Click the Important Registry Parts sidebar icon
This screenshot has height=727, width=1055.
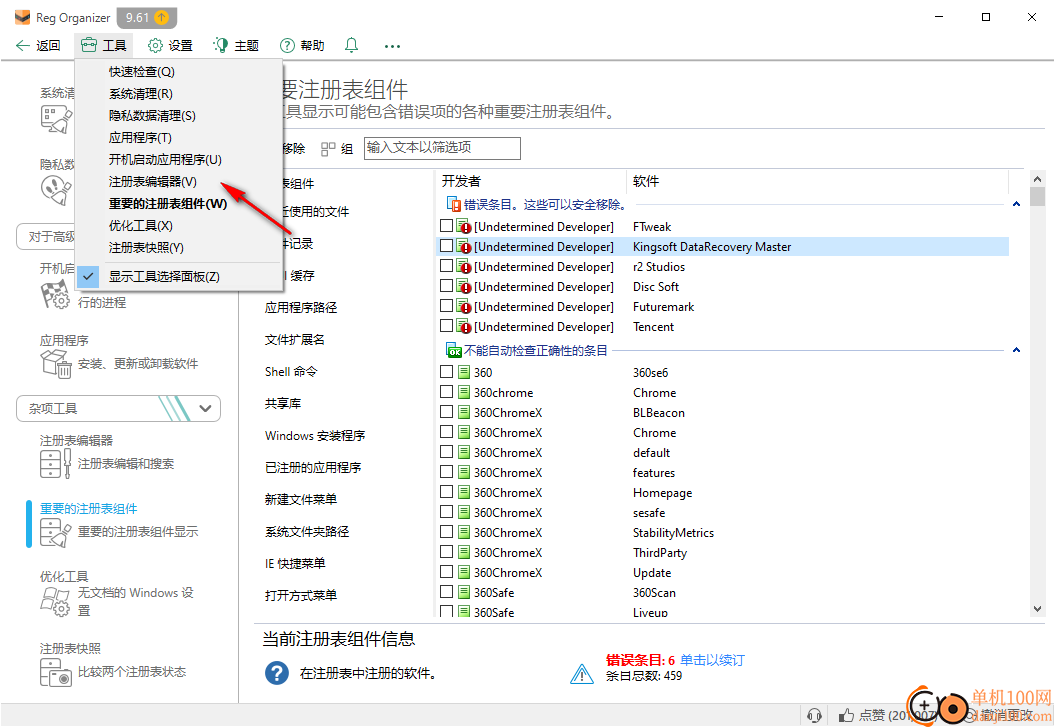[x=55, y=532]
